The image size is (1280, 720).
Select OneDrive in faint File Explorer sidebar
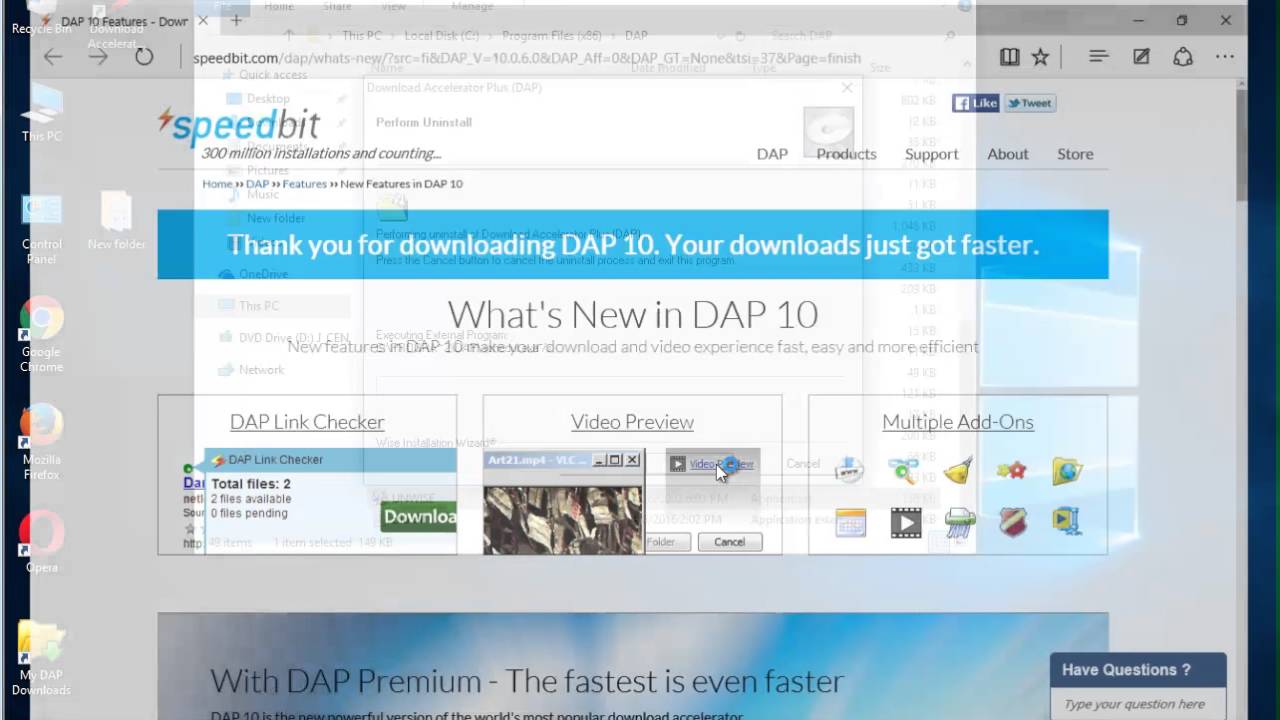(263, 274)
